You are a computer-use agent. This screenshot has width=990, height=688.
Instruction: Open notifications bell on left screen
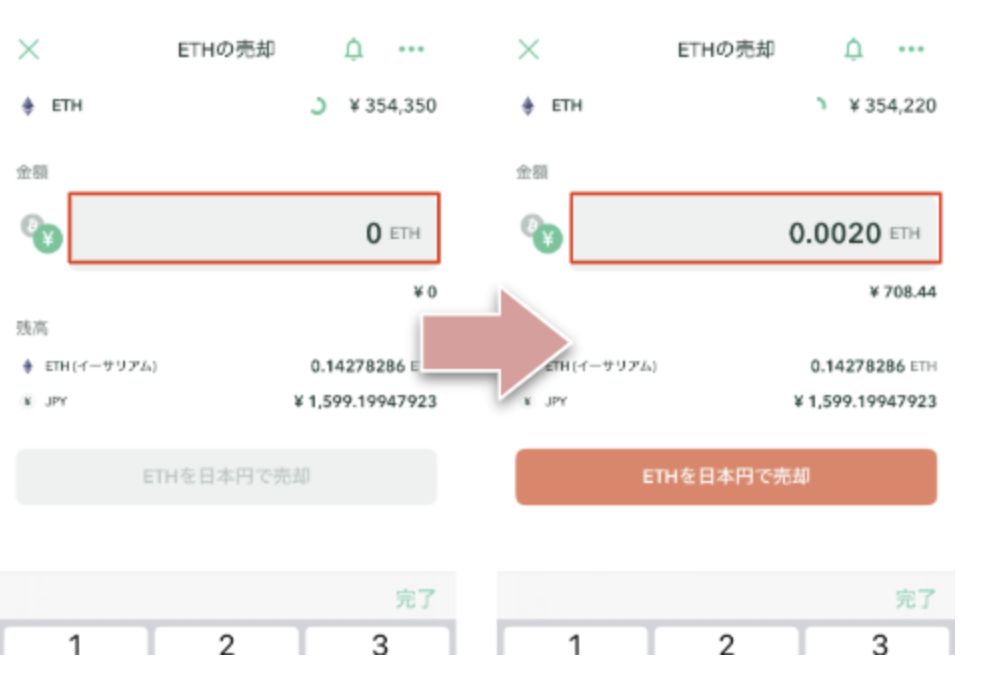tap(353, 50)
